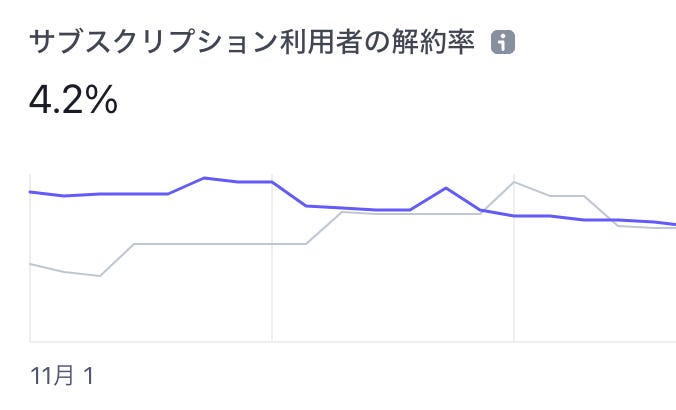Click the flat purple segment just before its highest peak

click(x=135, y=194)
